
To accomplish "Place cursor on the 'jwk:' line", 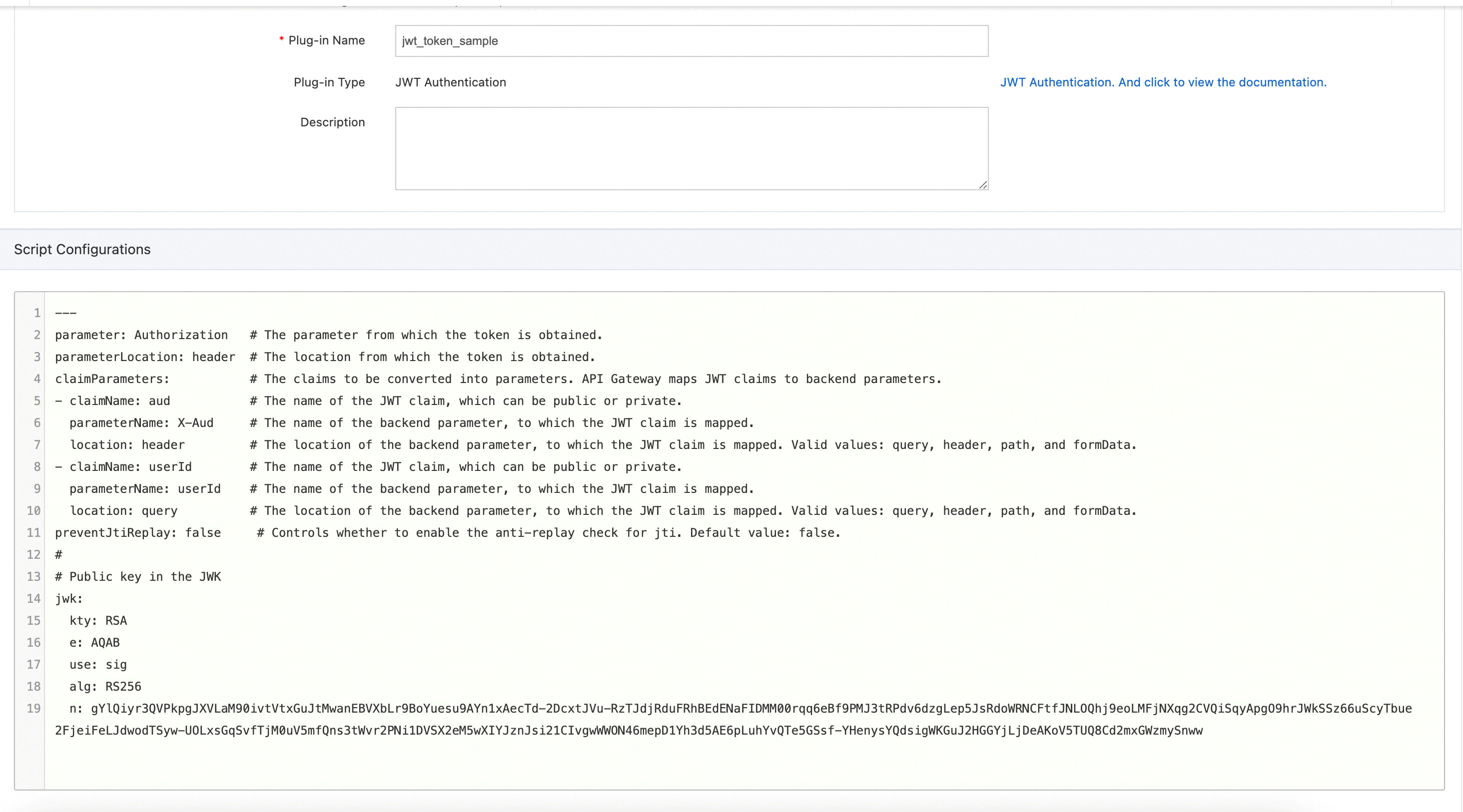I will (69, 599).
